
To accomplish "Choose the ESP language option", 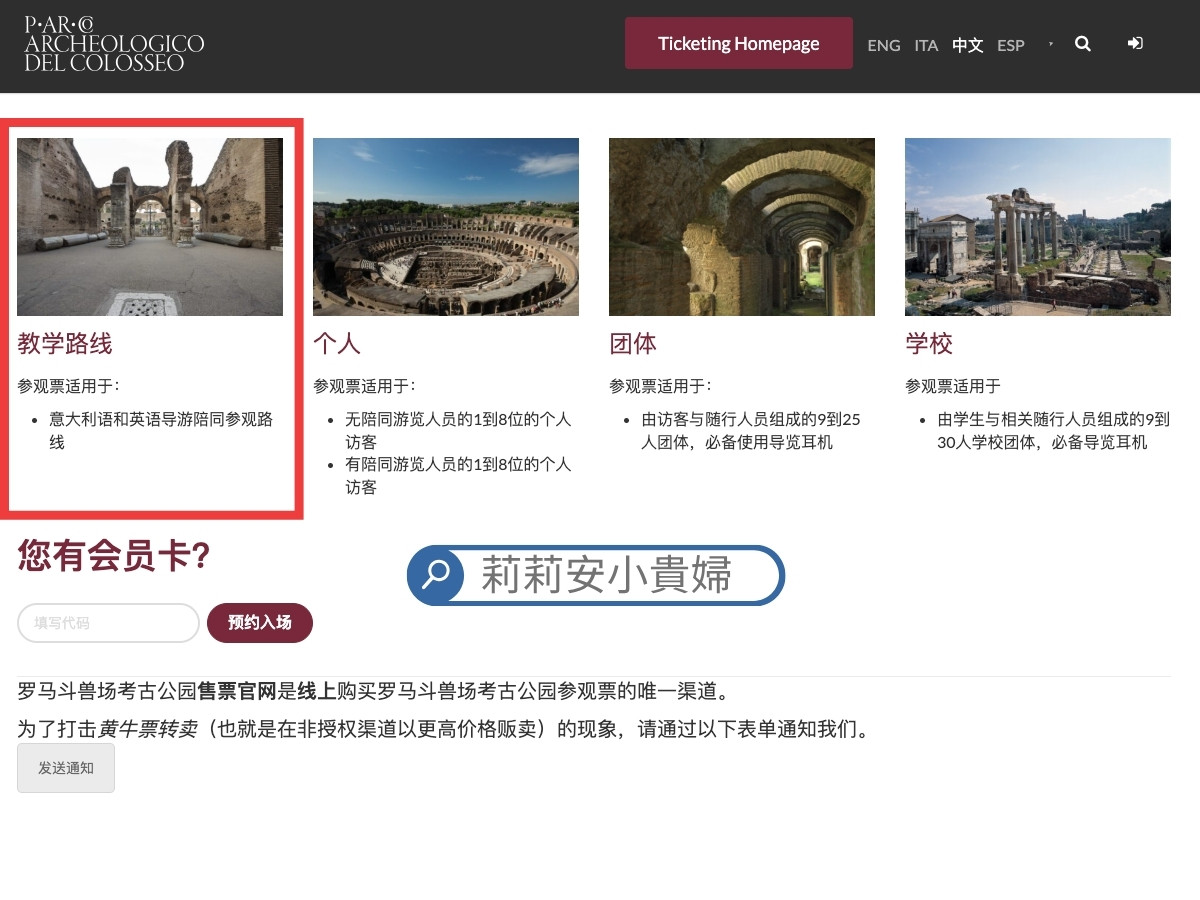I will click(1011, 45).
